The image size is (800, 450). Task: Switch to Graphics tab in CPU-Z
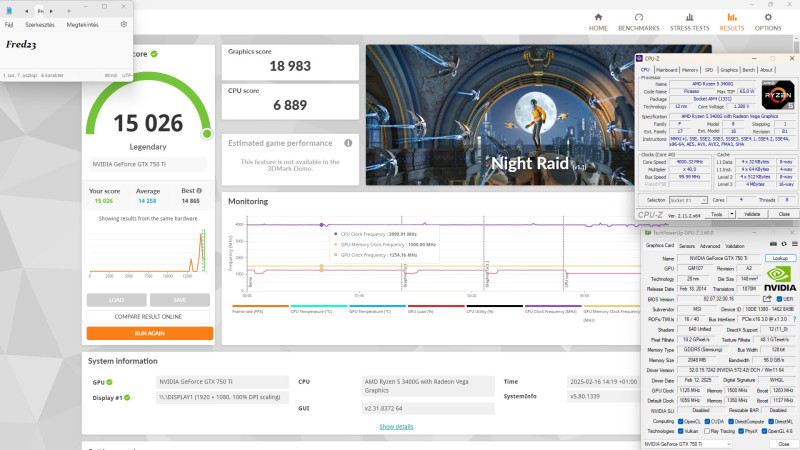tap(729, 70)
